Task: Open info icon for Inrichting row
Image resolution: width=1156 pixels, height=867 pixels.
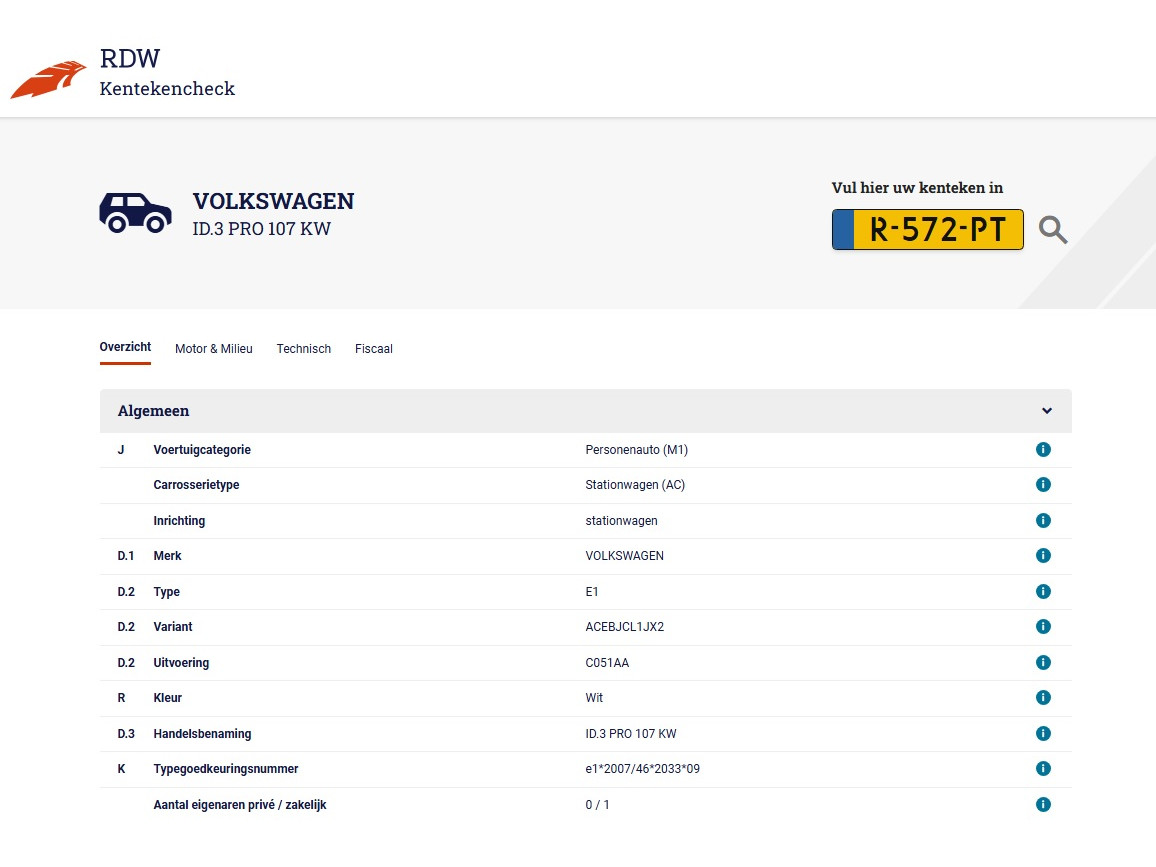Action: pos(1043,520)
